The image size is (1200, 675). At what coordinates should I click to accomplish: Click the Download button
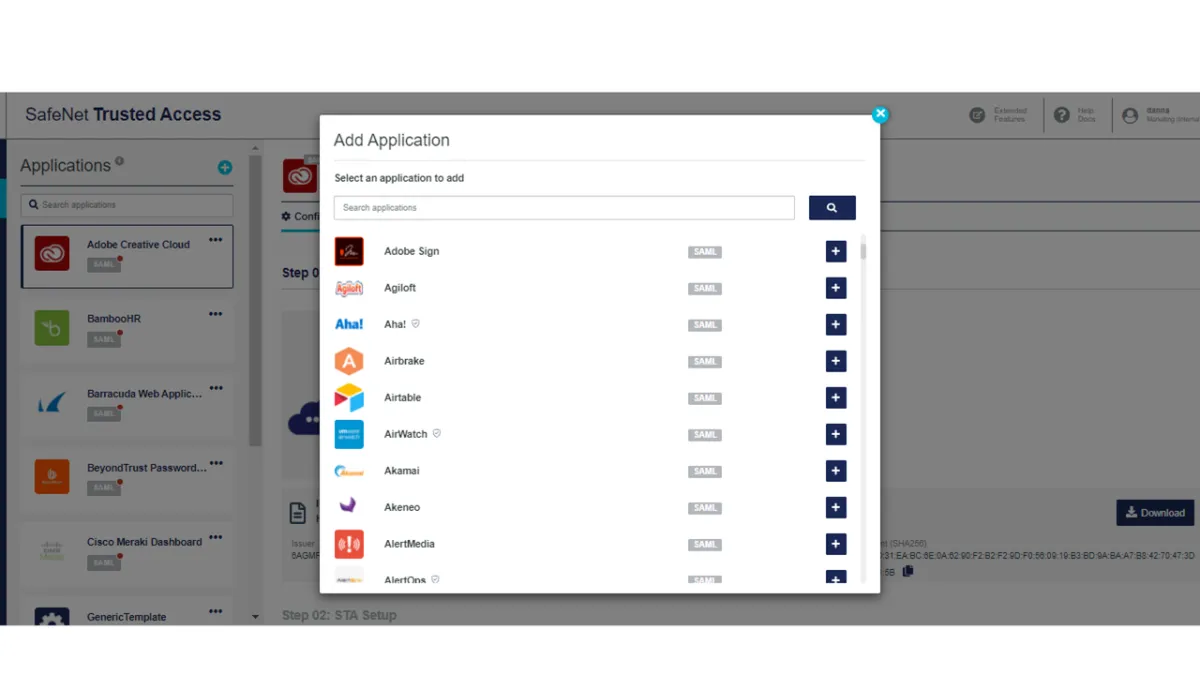[1155, 512]
